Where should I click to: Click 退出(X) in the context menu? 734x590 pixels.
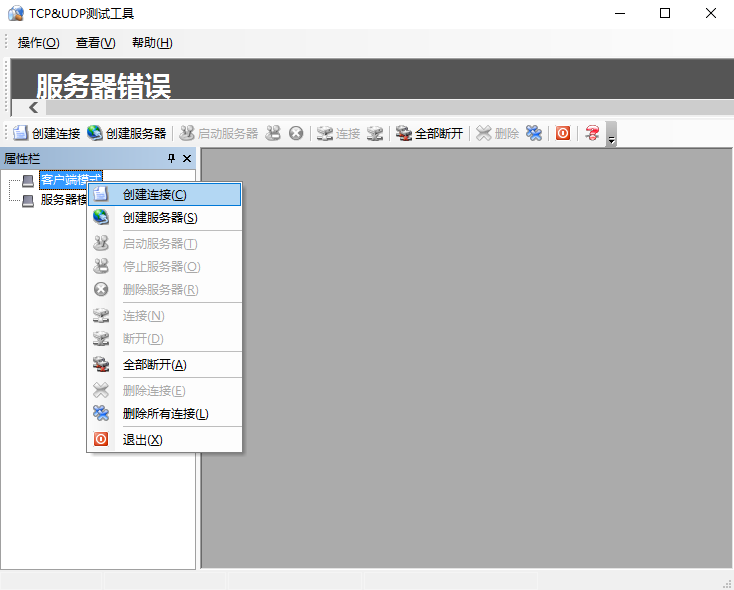[x=142, y=440]
